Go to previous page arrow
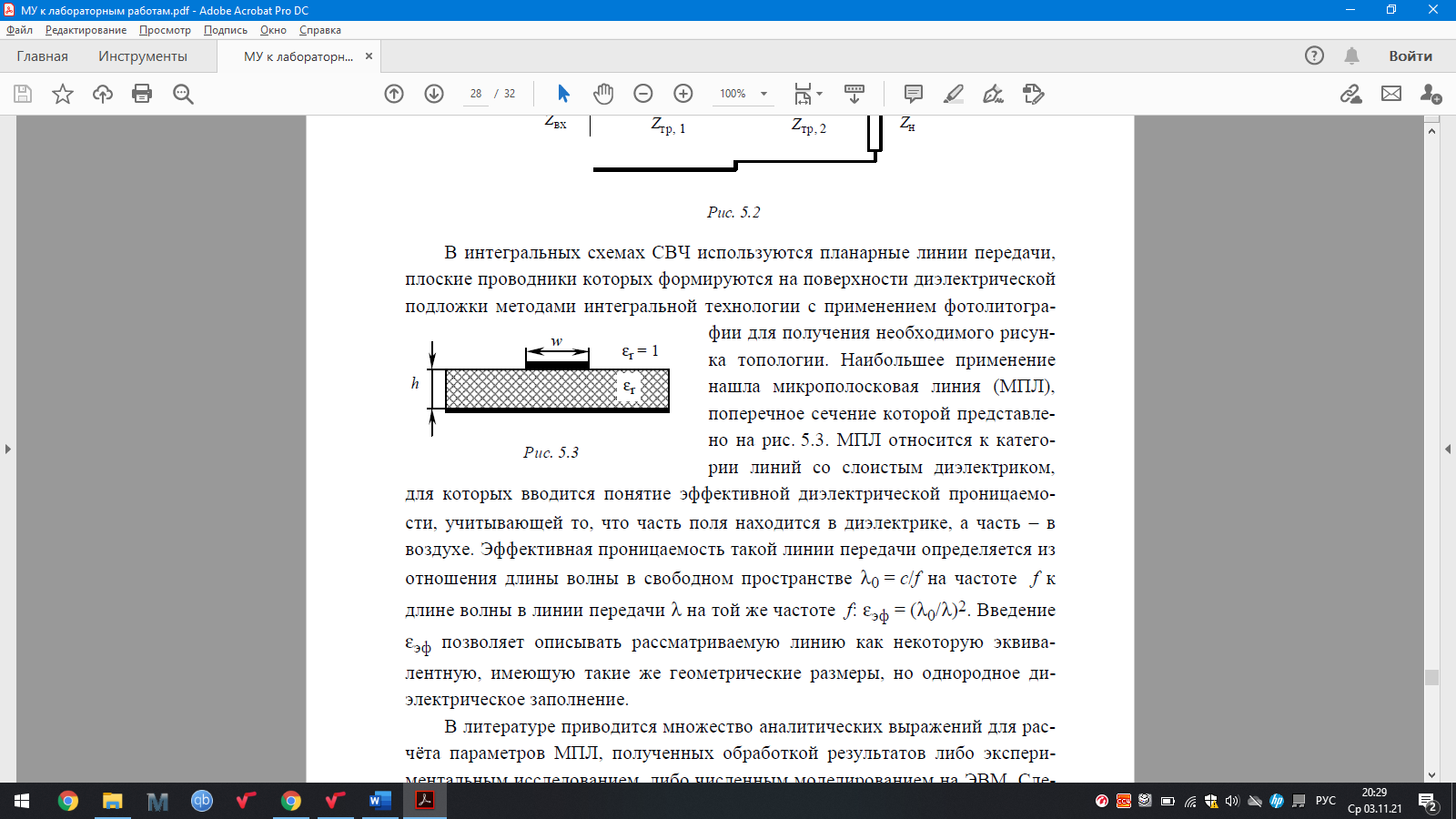 point(394,94)
